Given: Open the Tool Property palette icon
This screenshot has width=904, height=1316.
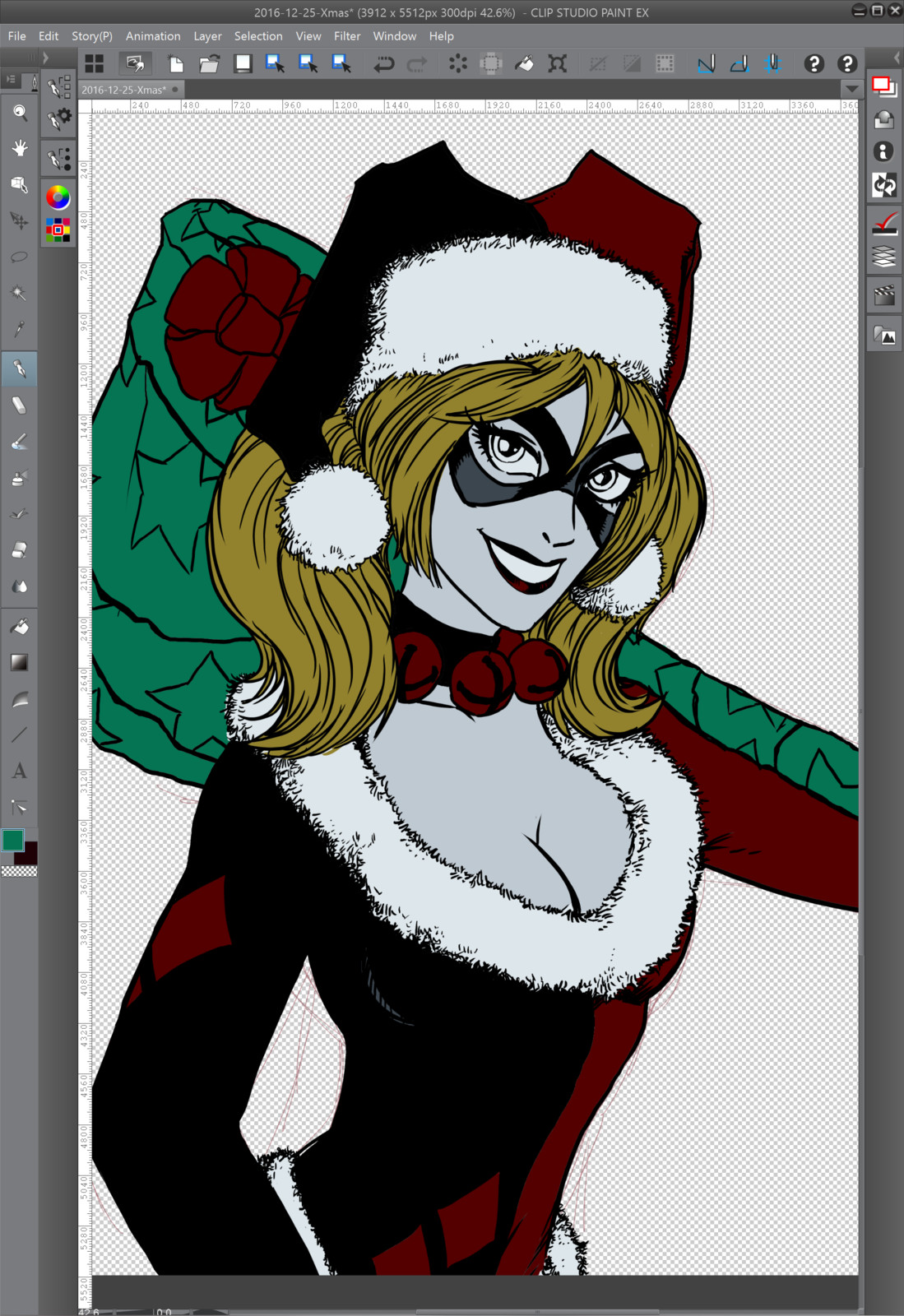Looking at the screenshot, I should 58,120.
